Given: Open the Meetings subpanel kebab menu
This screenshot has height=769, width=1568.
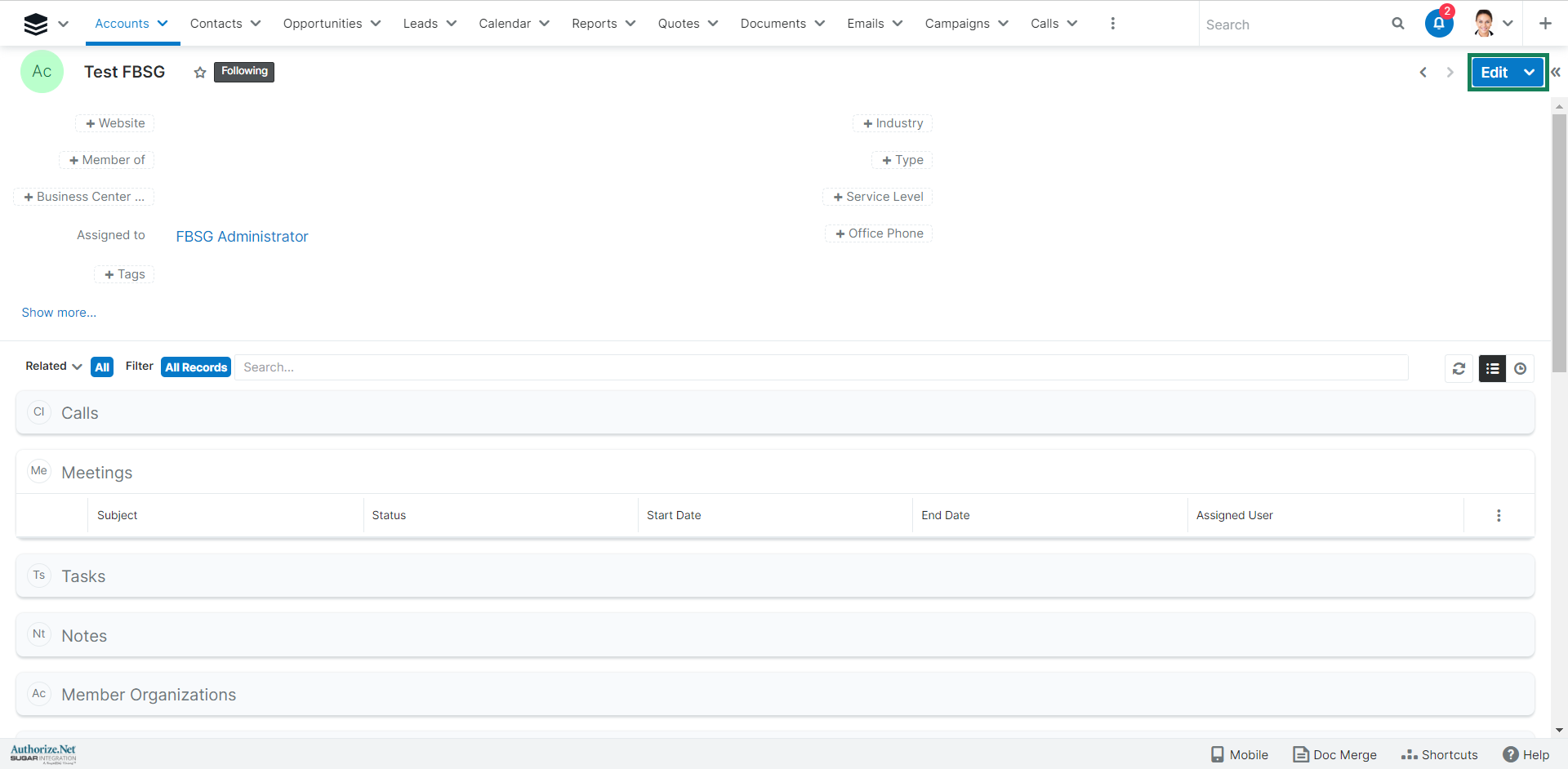Looking at the screenshot, I should pos(1499,516).
